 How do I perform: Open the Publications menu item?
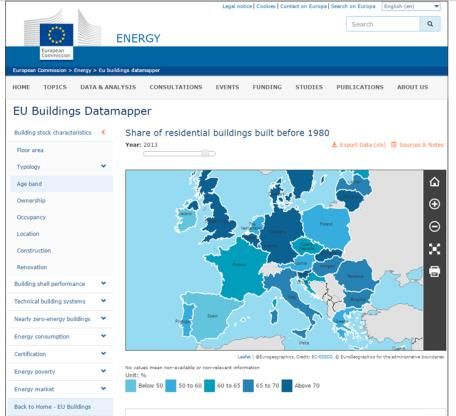[360, 87]
